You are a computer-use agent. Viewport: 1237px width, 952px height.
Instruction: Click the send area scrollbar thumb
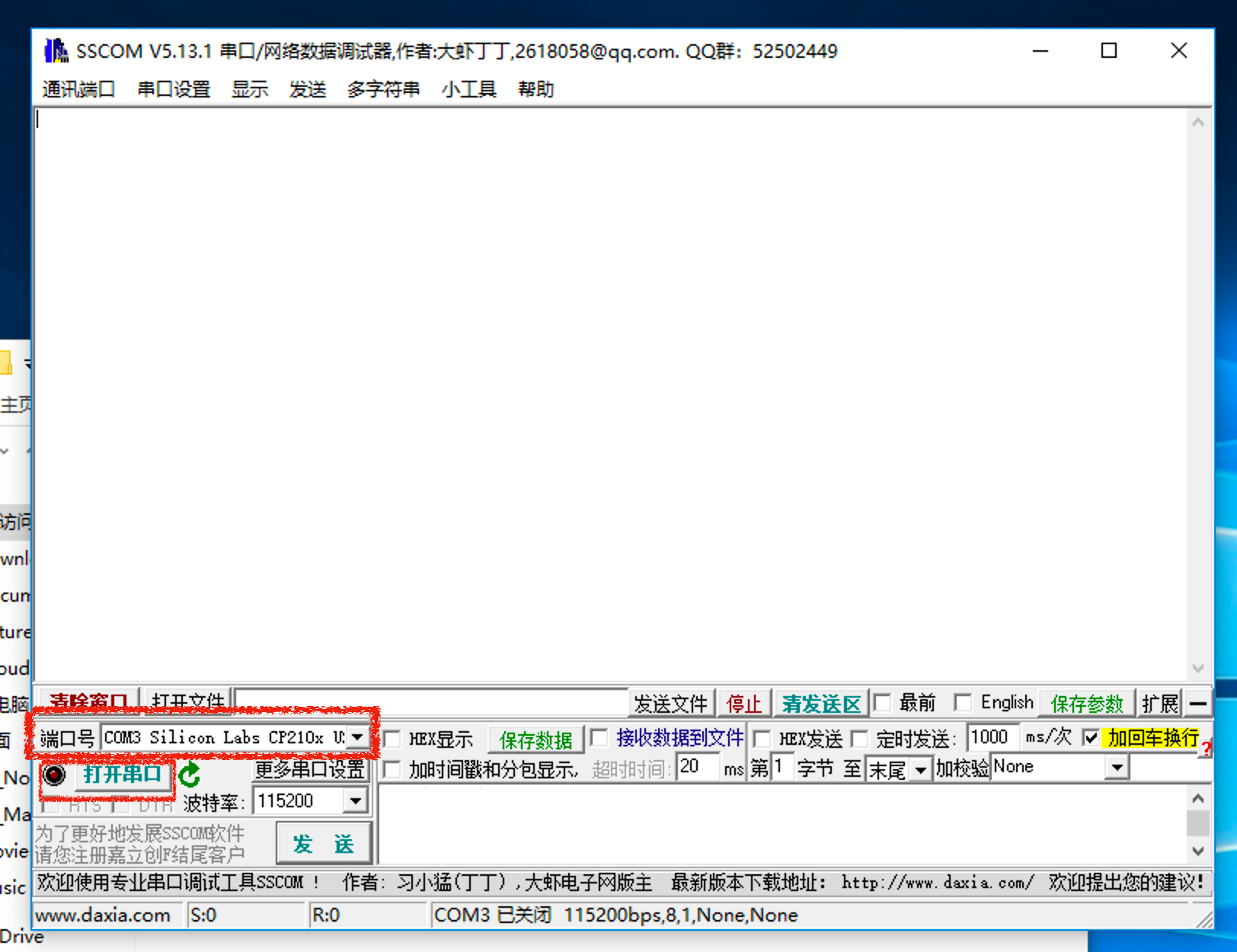click(x=1197, y=823)
